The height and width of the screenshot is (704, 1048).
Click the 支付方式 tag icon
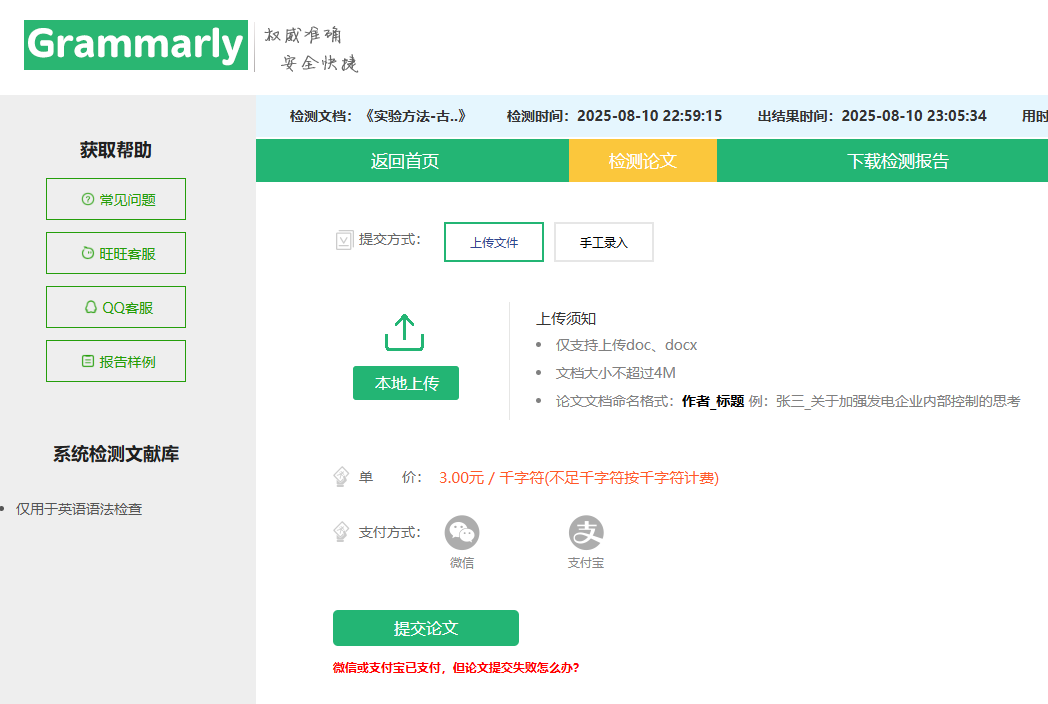pyautogui.click(x=341, y=532)
